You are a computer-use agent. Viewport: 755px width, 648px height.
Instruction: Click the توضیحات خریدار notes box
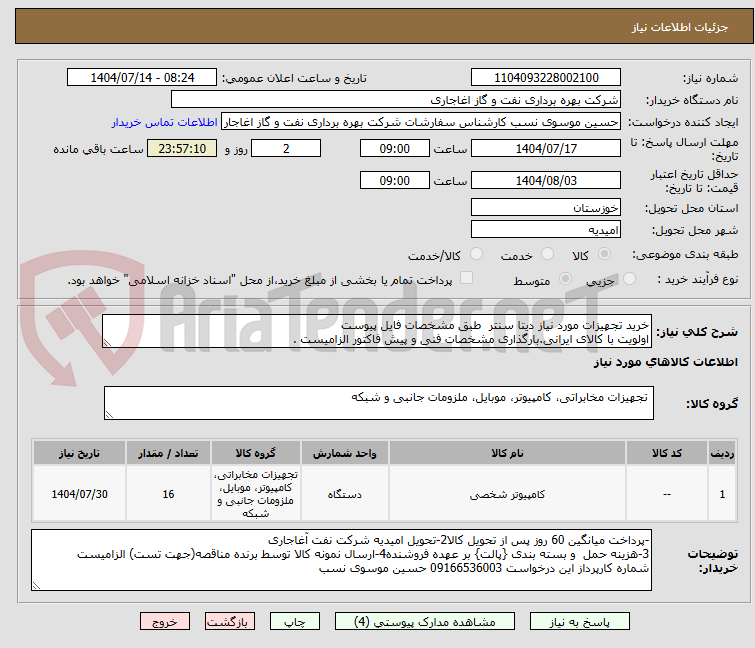point(341,560)
